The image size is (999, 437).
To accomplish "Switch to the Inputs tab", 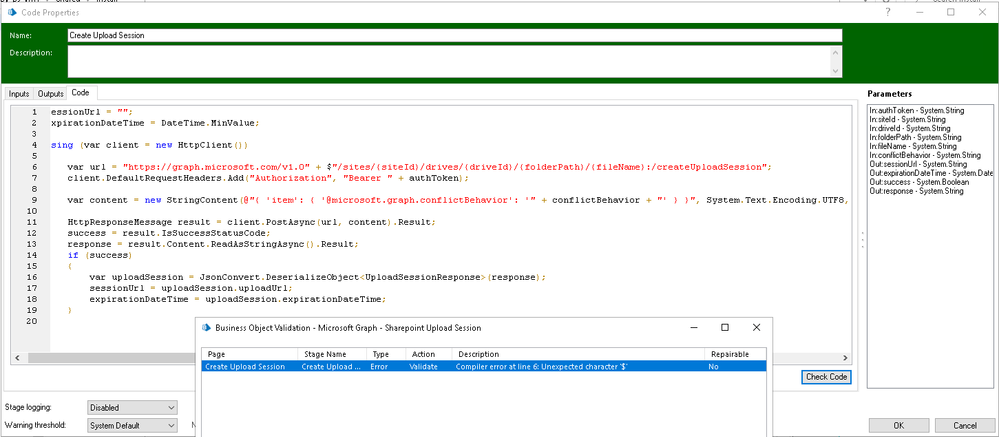I will coord(19,93).
